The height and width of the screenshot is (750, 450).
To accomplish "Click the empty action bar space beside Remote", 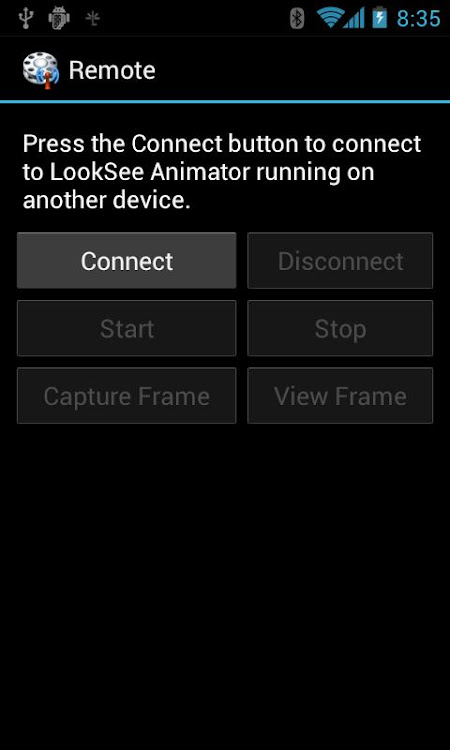I will click(x=301, y=71).
